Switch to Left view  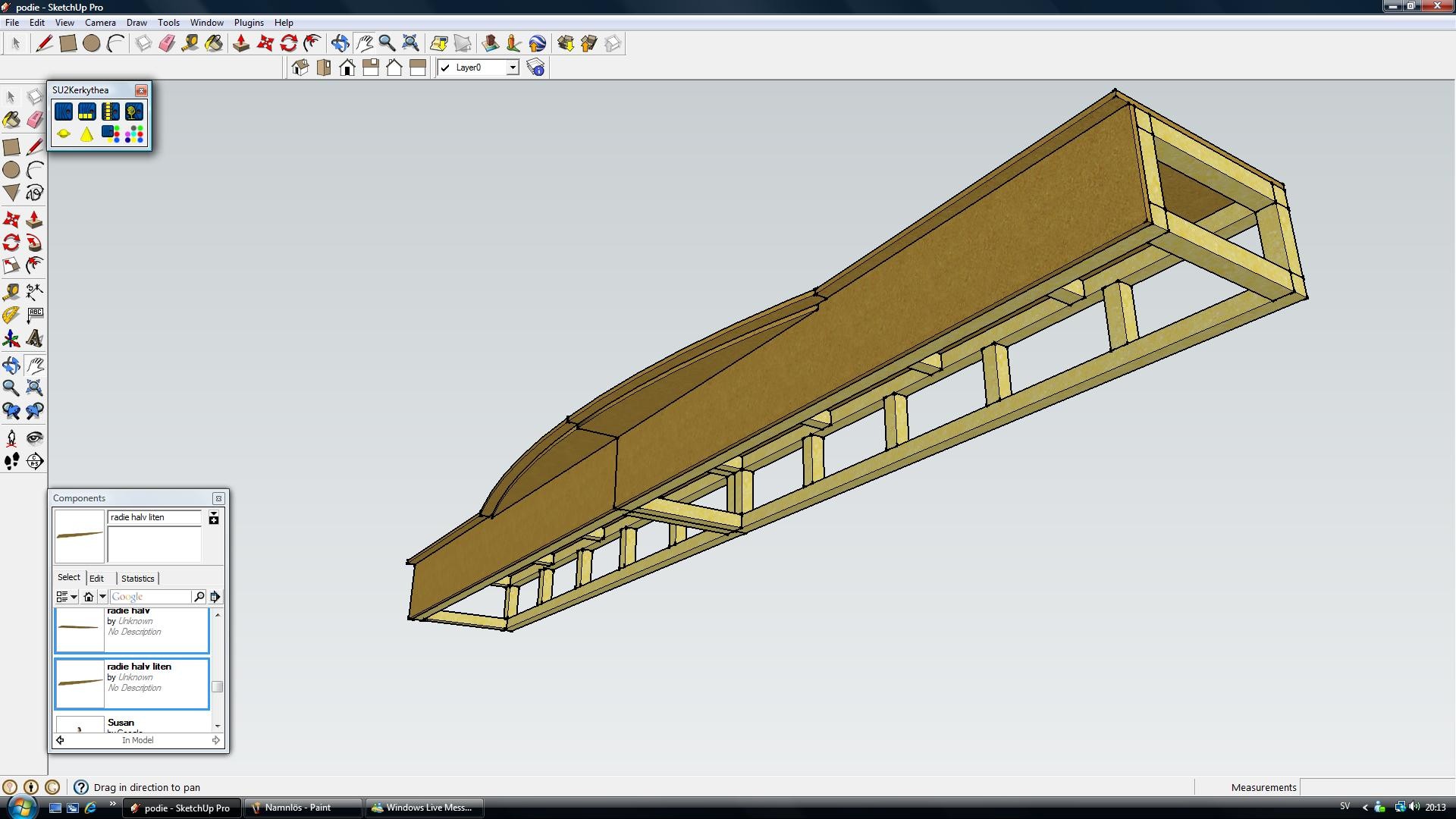coord(418,67)
